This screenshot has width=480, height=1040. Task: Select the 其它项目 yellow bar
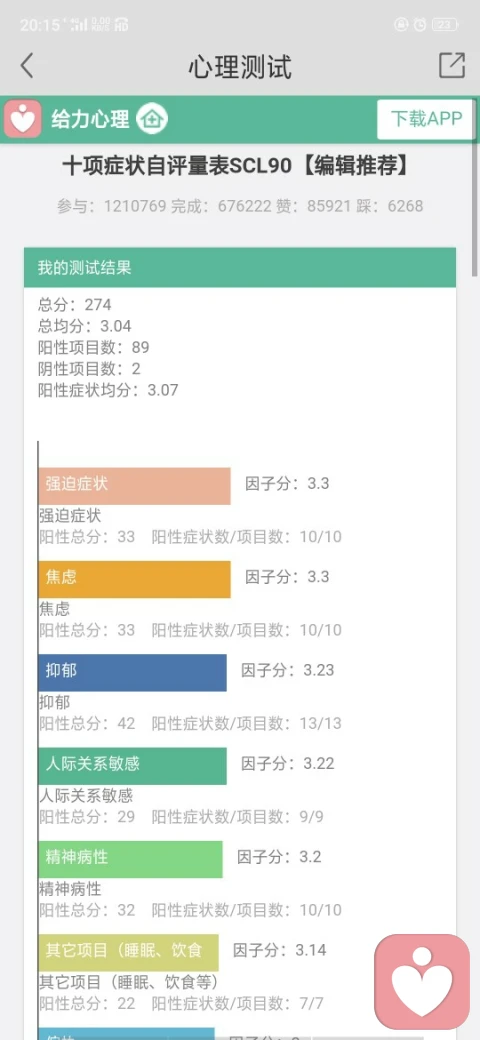coord(129,952)
